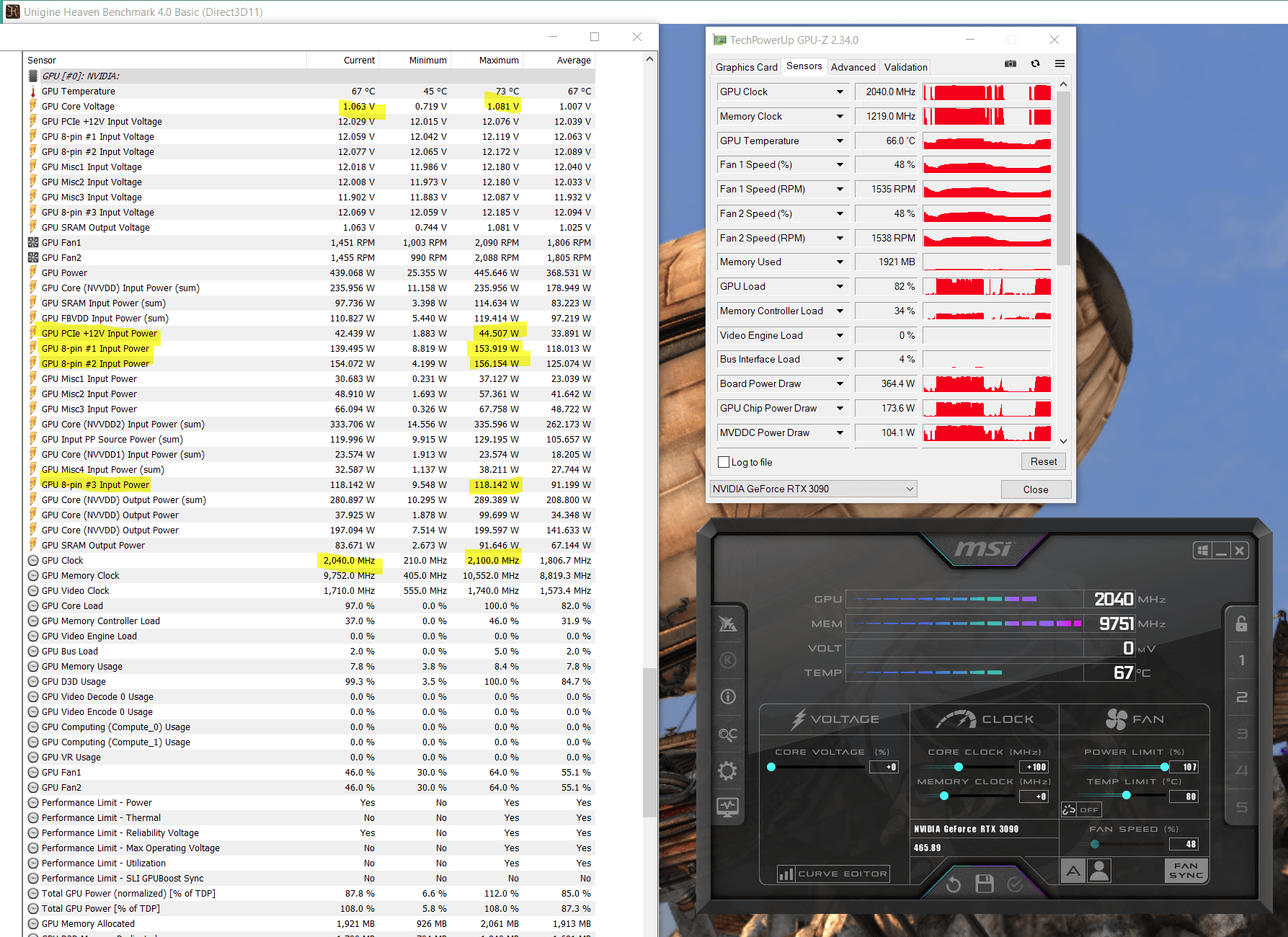Viewport: 1288px width, 937px height.
Task: Click the Power Limit 107 value field
Action: pyautogui.click(x=1183, y=767)
